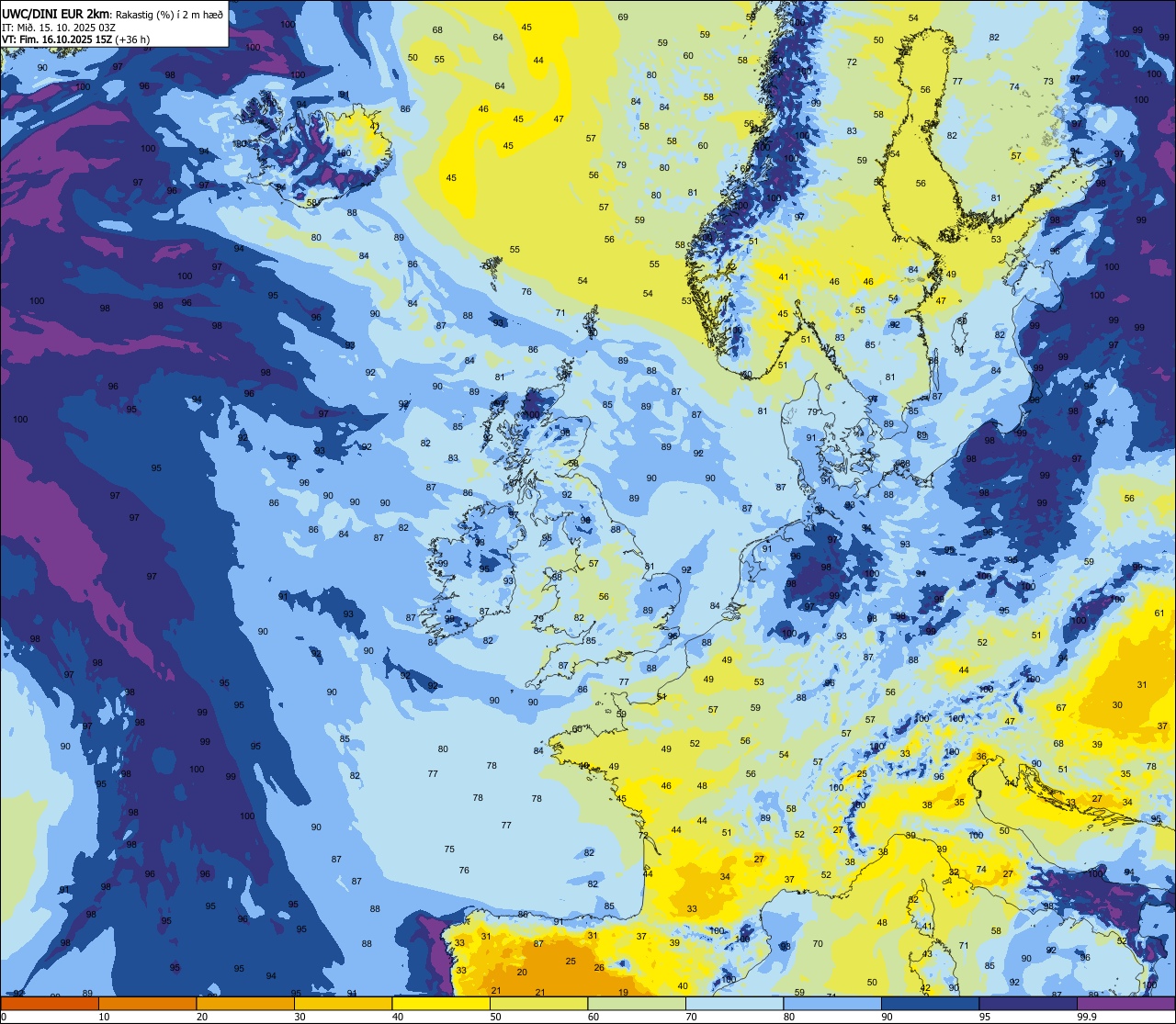Viewport: 1176px width, 1024px height.
Task: Click the map value "75" in the Bay of Biscay
Action: point(449,849)
